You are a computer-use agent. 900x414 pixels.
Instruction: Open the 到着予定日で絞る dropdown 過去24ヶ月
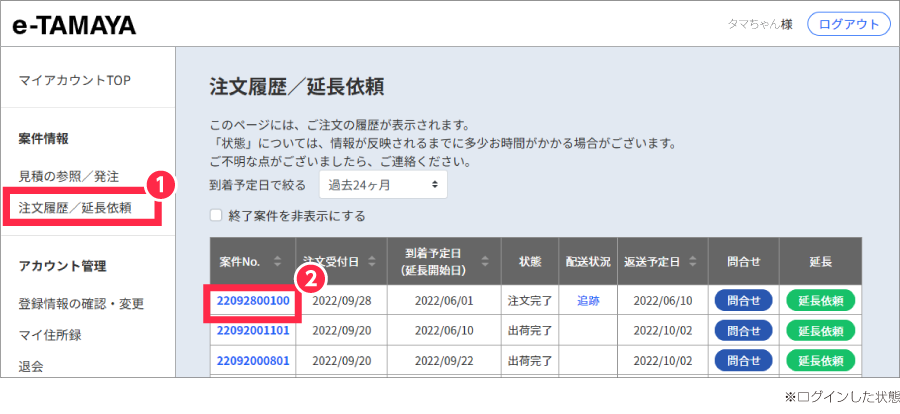[383, 185]
